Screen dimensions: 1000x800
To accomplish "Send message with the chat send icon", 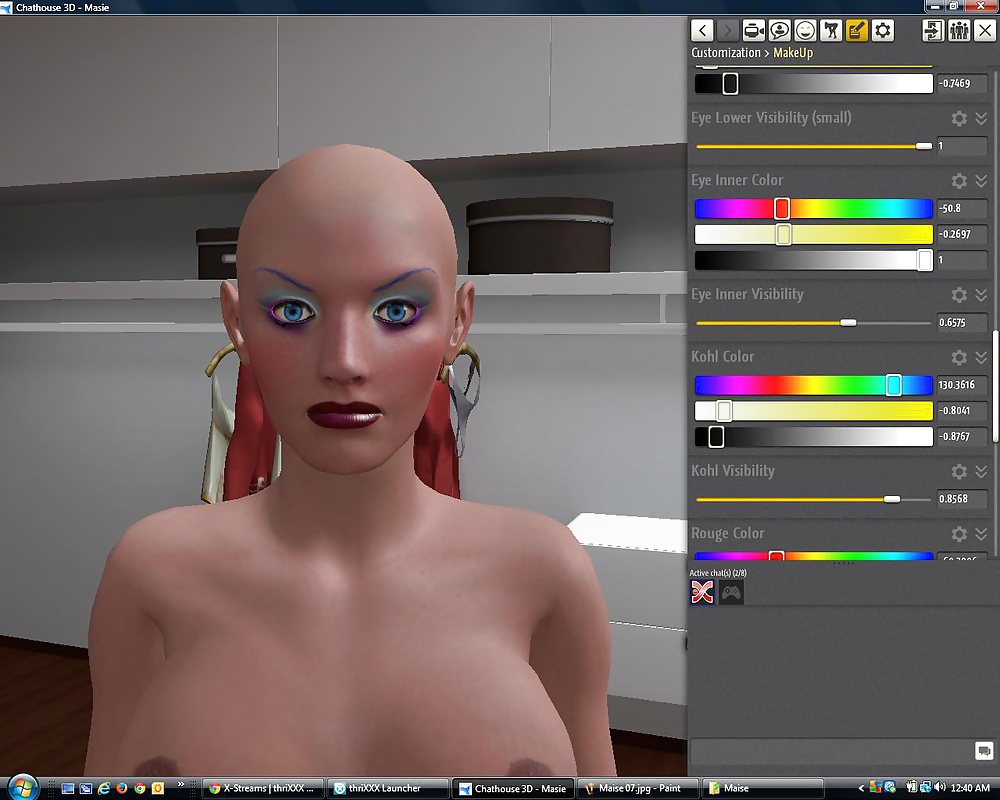I will tap(983, 751).
